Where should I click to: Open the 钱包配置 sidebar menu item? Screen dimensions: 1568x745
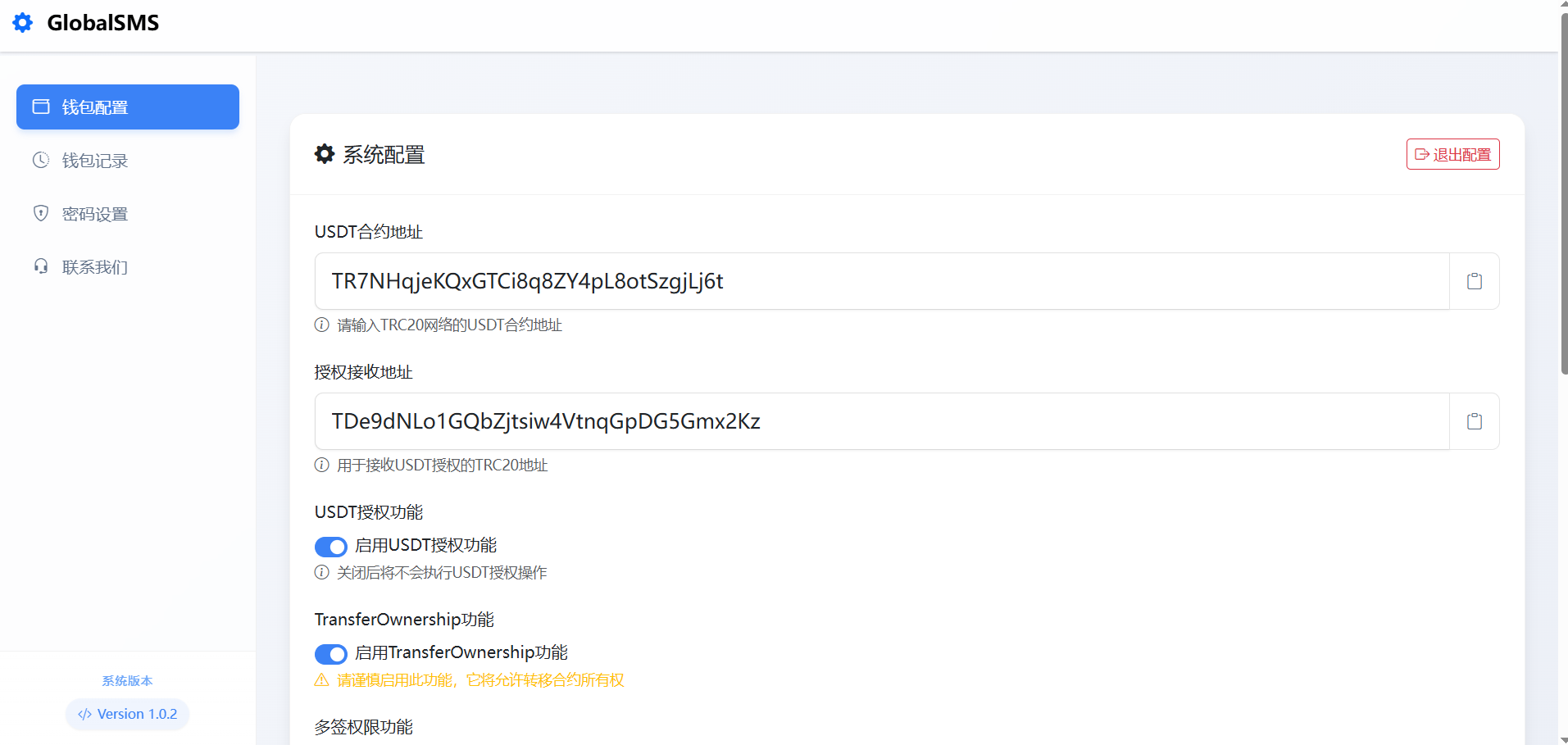(128, 107)
